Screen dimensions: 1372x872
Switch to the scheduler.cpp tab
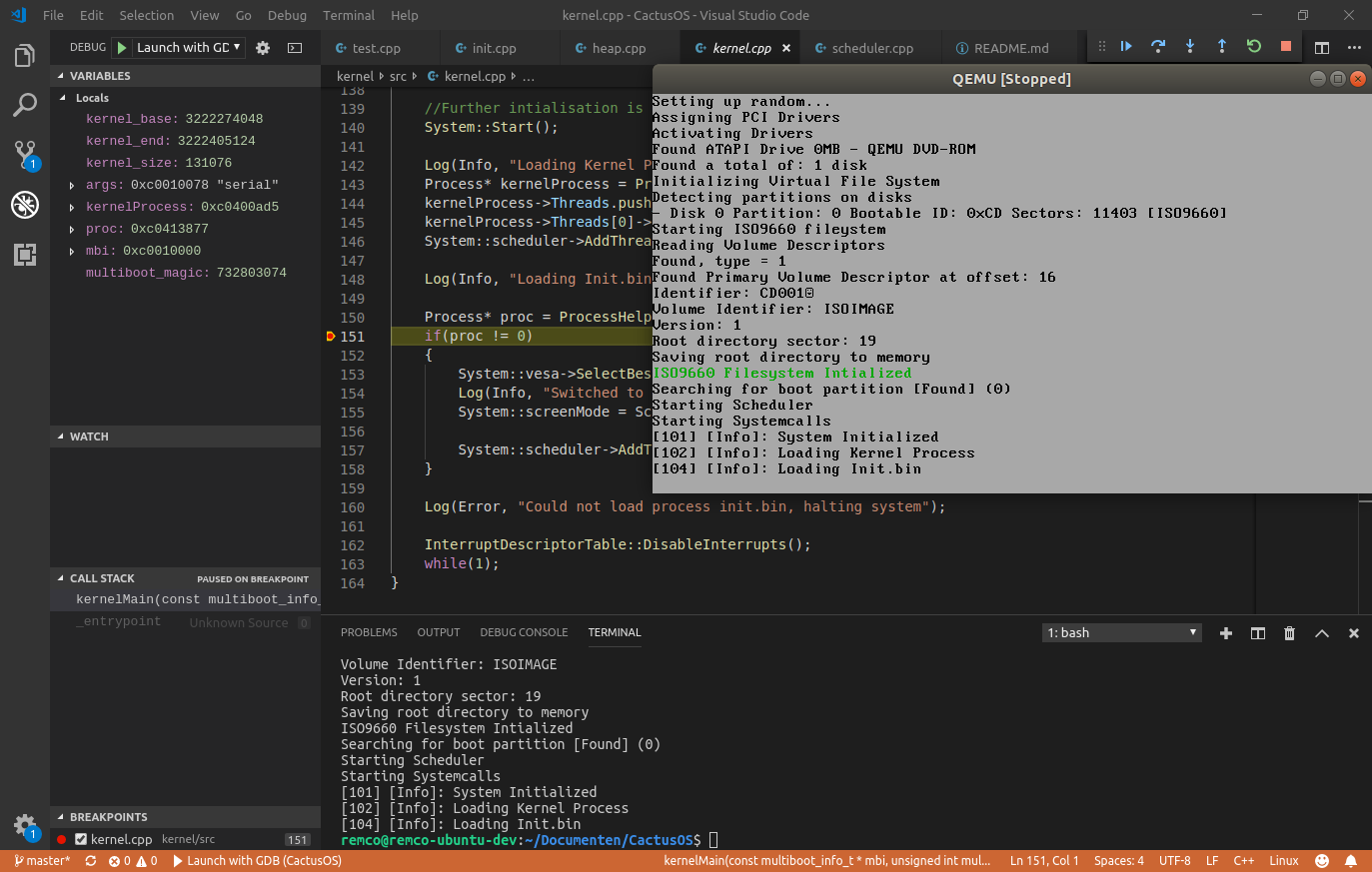coord(871,48)
